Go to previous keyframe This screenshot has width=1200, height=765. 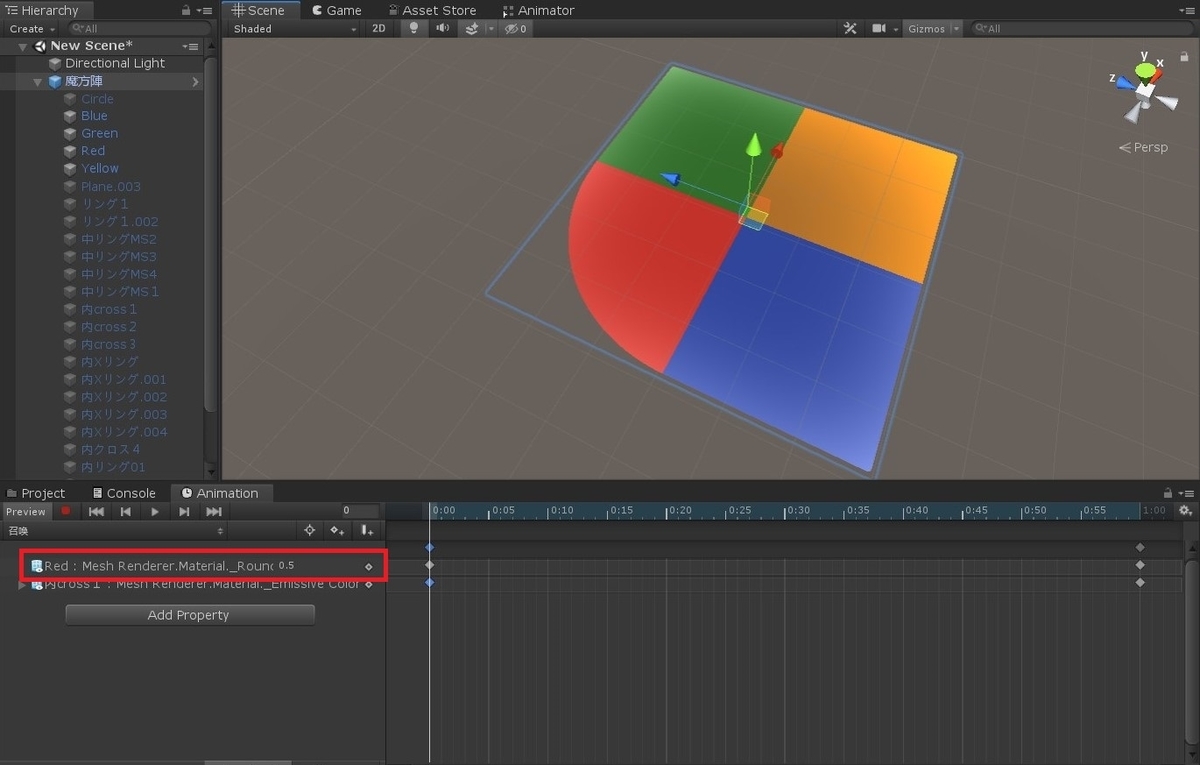(125, 511)
